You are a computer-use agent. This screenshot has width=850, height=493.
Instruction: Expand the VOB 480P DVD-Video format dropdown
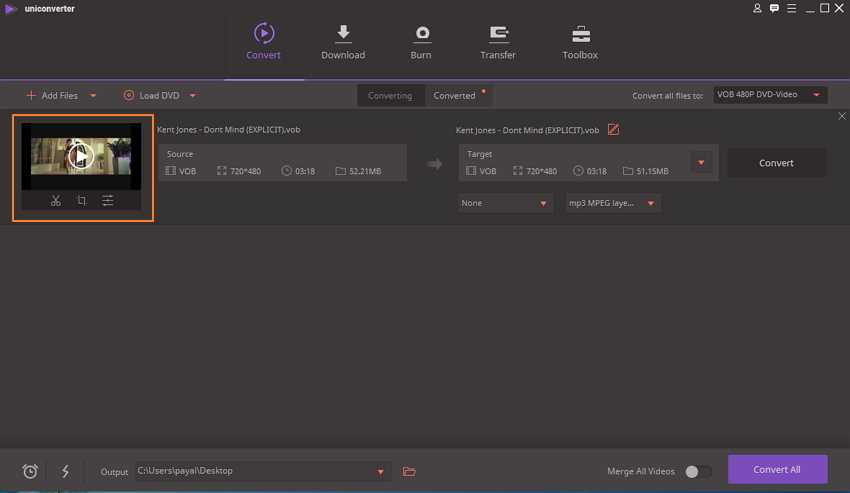pos(770,95)
